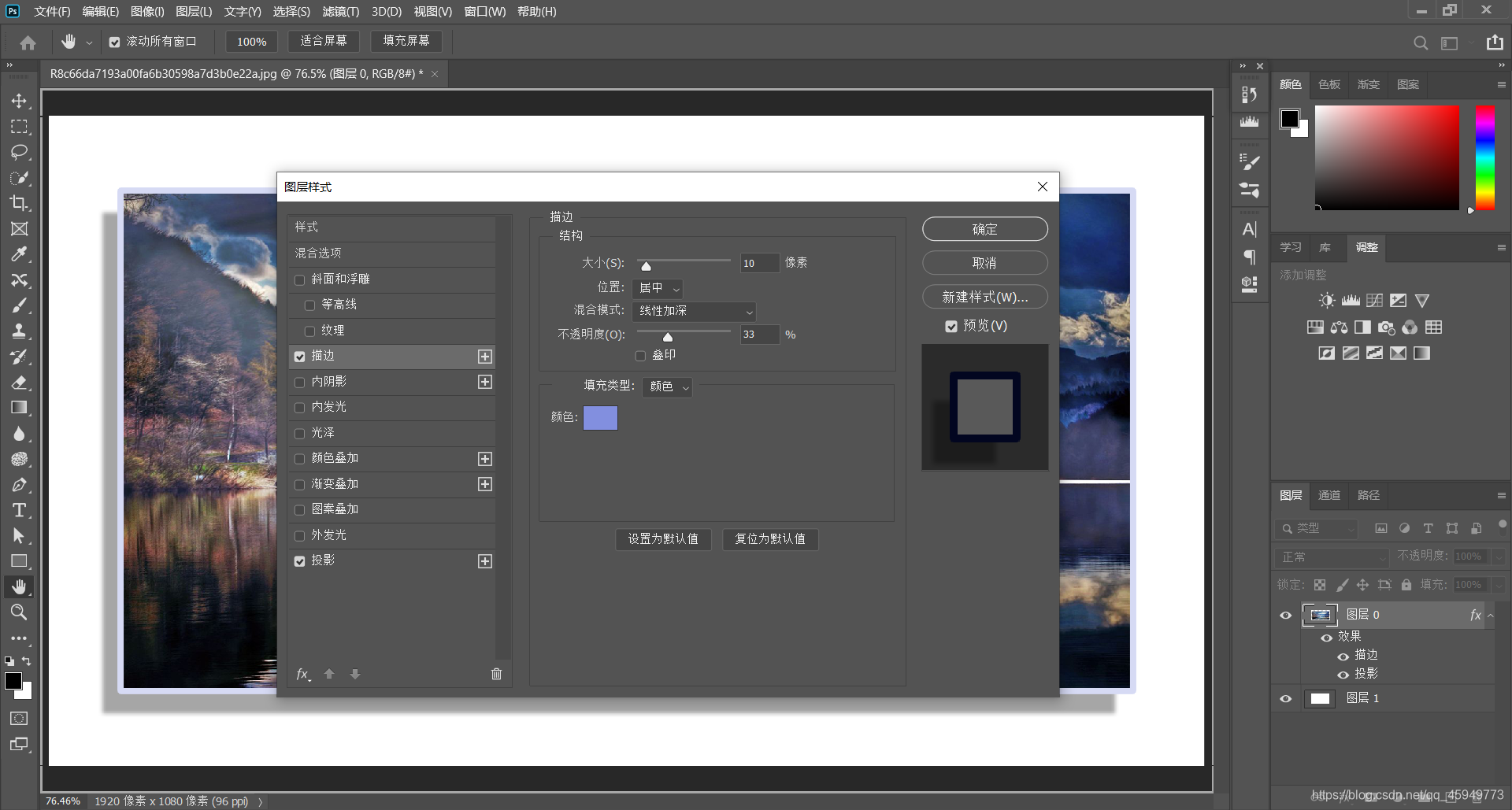Viewport: 1512px width, 810px height.
Task: Open the layer filter 类型 dropdown
Action: pos(1317,528)
